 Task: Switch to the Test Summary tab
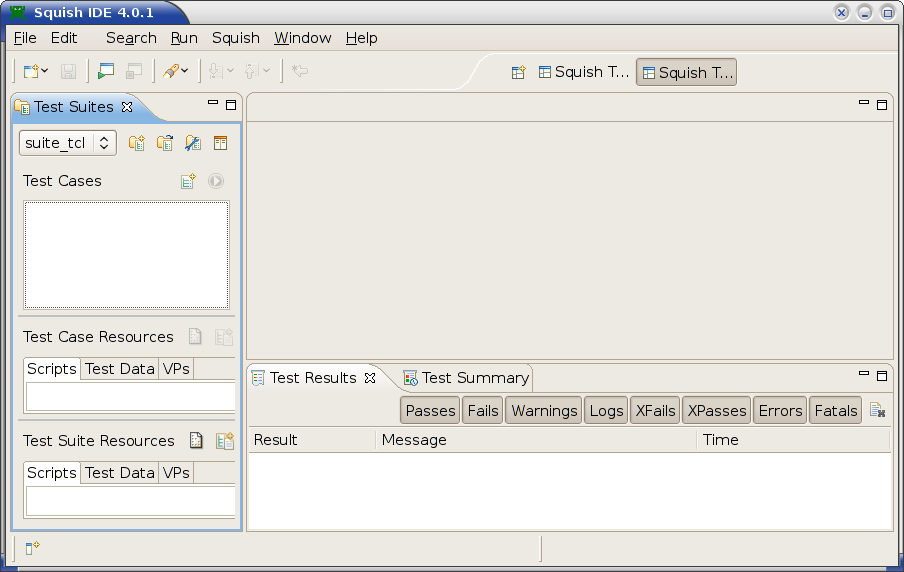466,378
